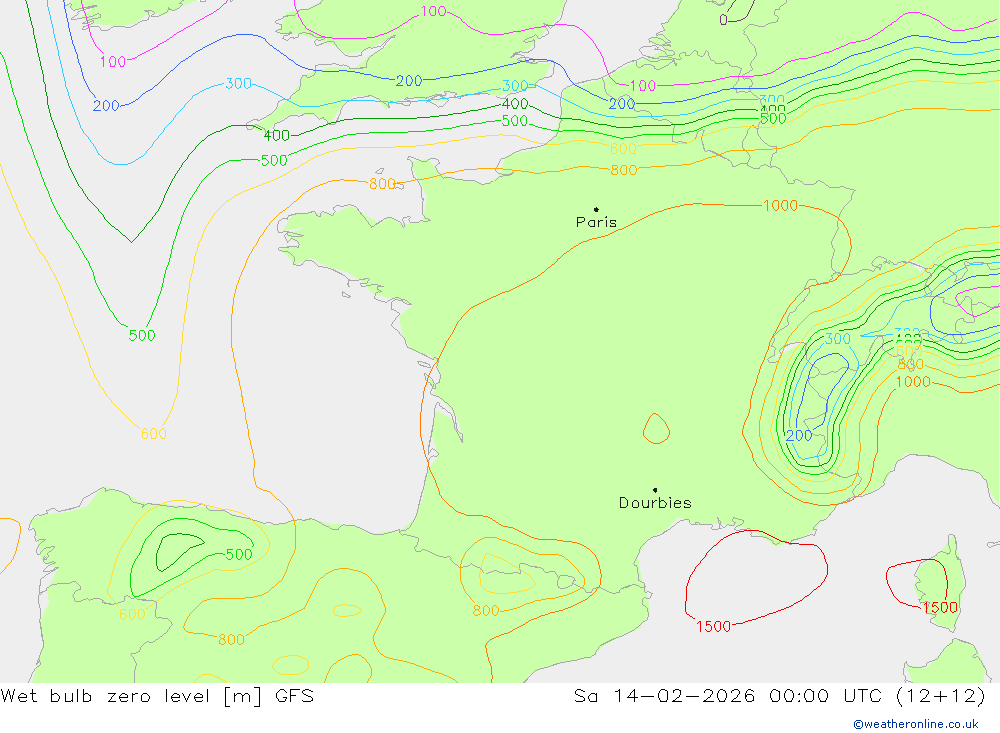Click the 1500 contour label in the Mediterranean

(713, 626)
